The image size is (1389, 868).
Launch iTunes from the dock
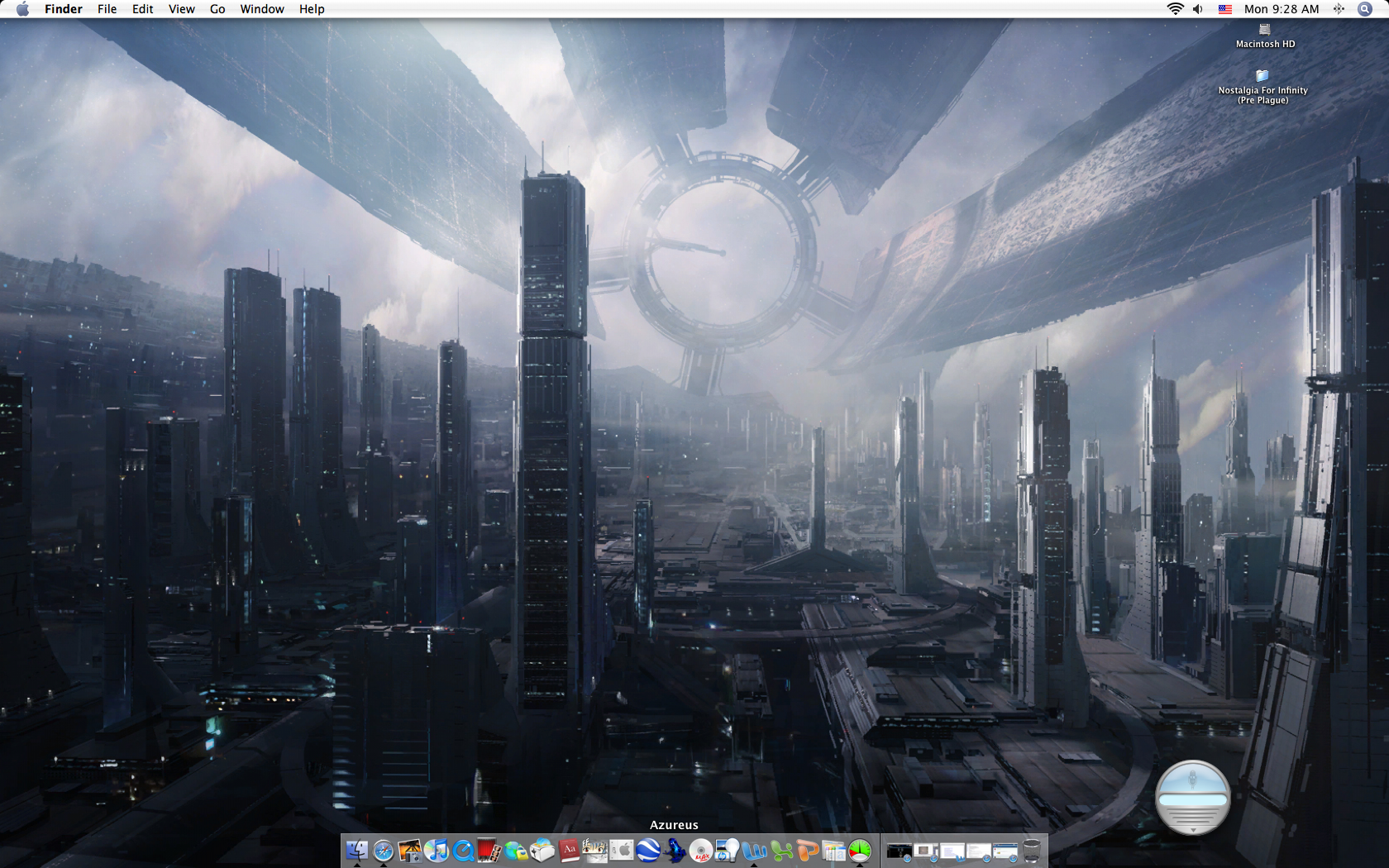436,850
